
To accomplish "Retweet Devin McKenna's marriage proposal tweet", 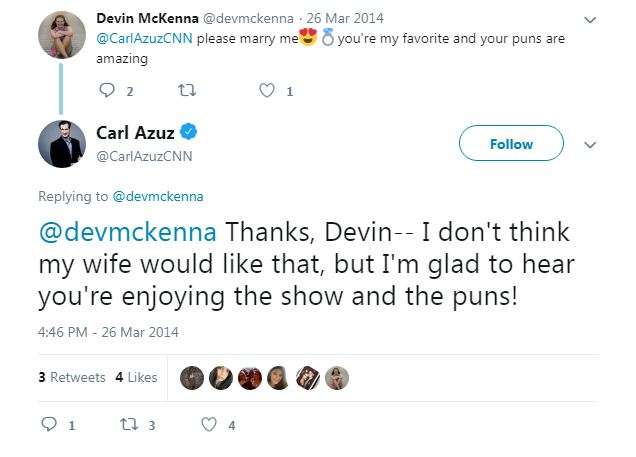I will [x=184, y=91].
